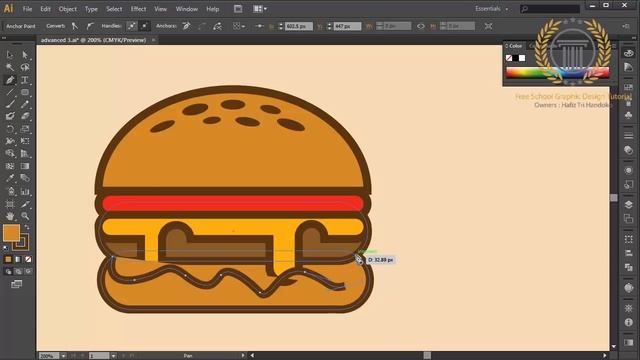Enable Draw Inside mode
640x360 pixels.
(28, 271)
